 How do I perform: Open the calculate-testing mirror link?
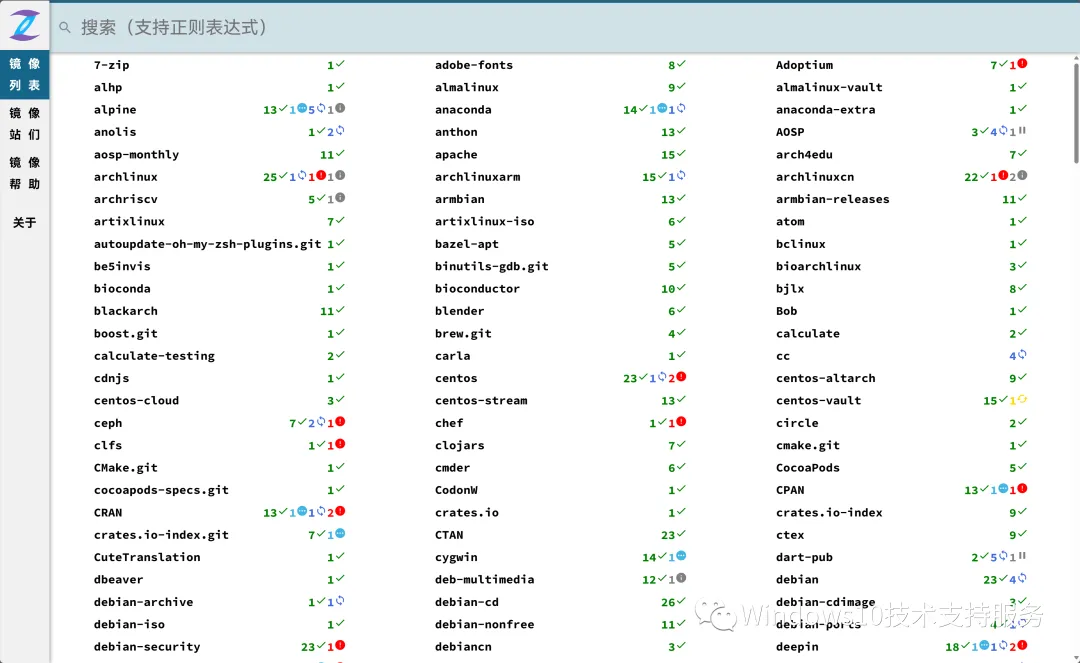point(154,356)
